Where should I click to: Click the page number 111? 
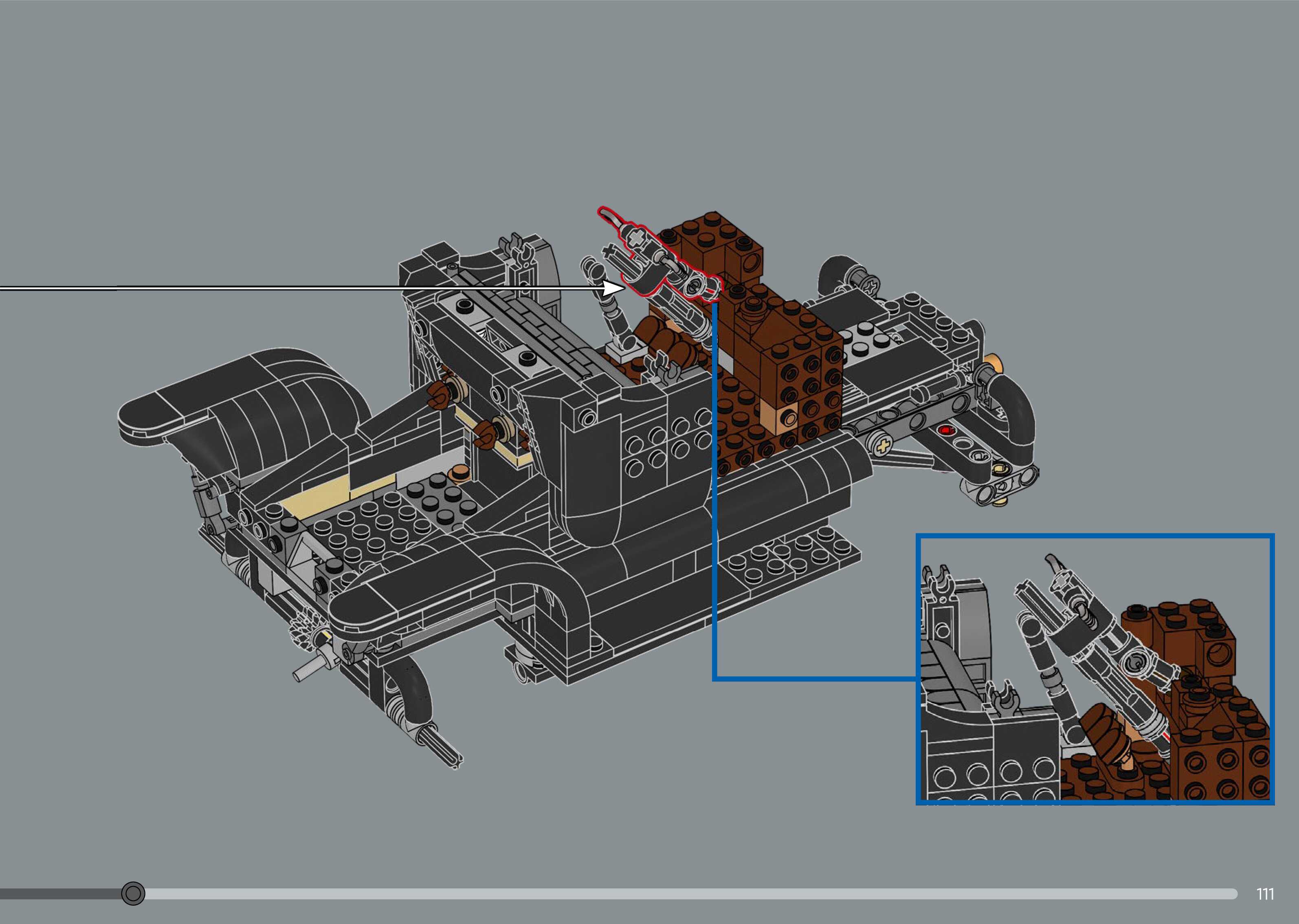coord(1265,894)
